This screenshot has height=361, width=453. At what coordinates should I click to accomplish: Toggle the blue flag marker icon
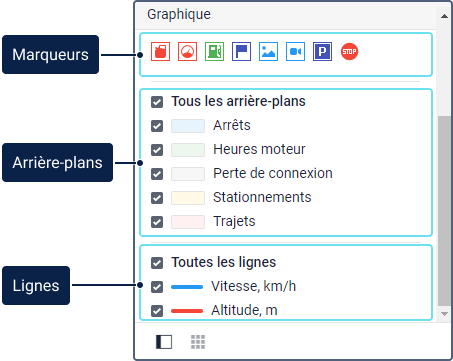point(241,52)
